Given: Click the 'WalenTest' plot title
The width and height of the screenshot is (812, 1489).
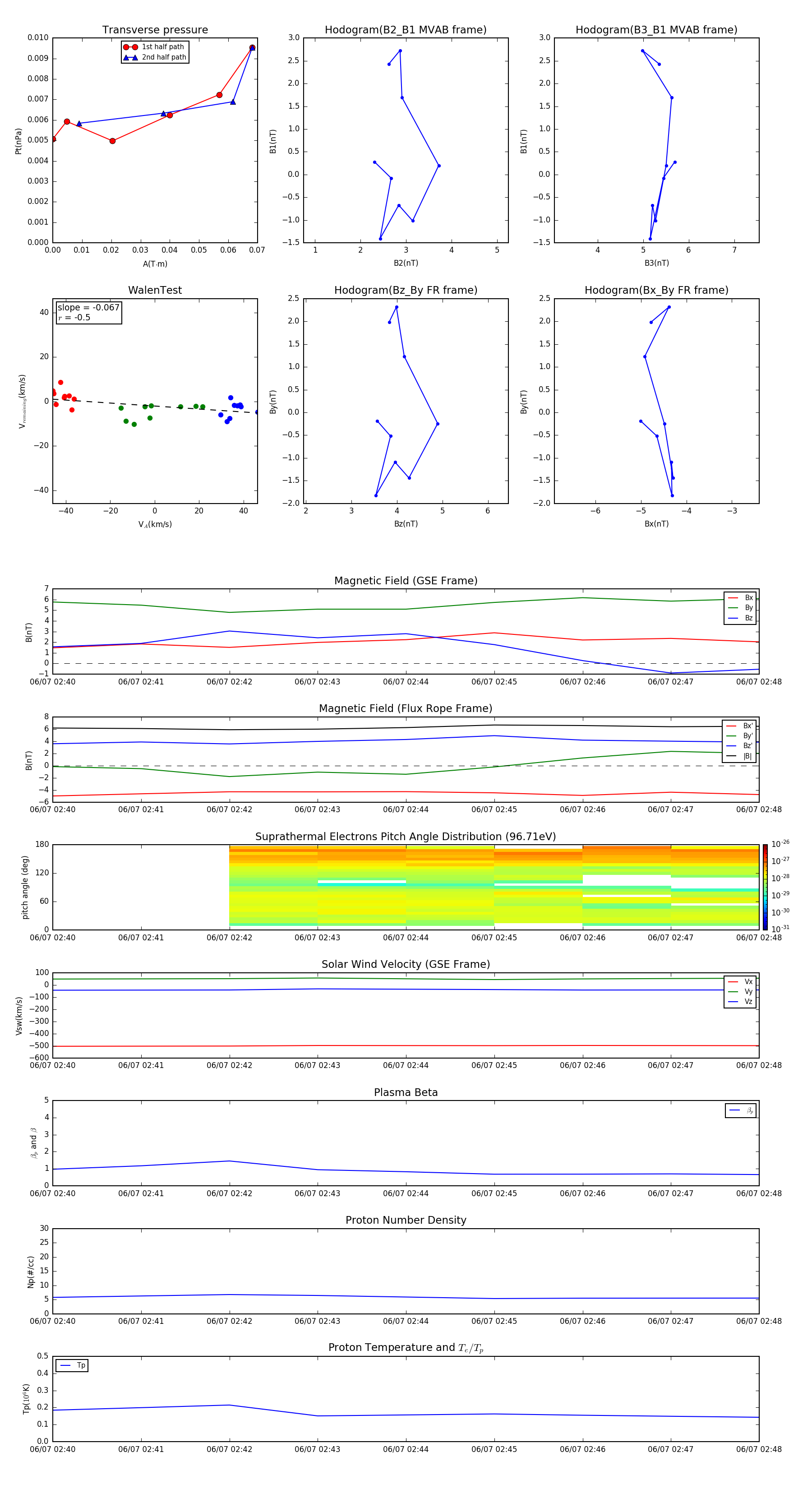Looking at the screenshot, I should point(155,290).
